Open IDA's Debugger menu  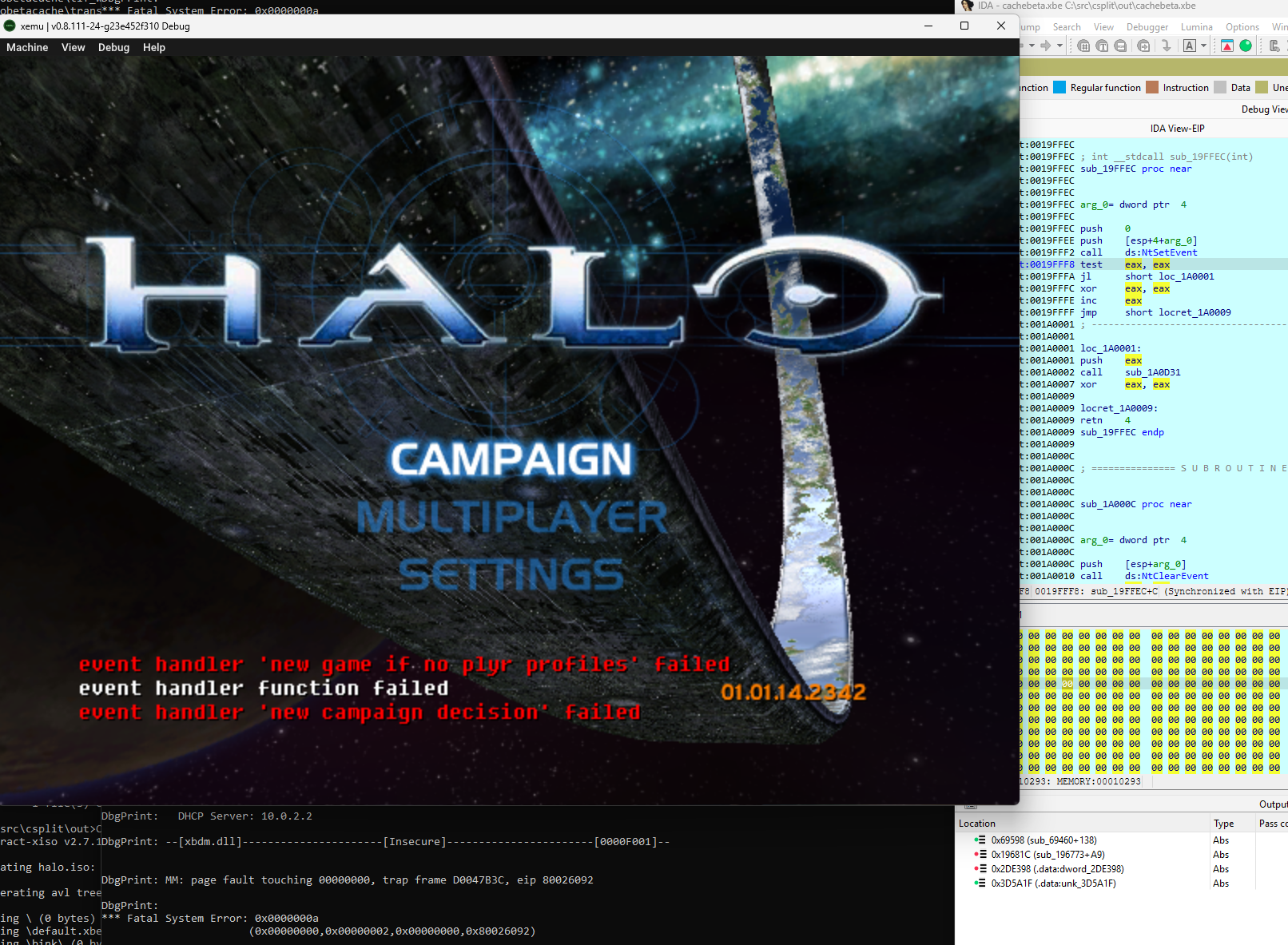point(1147,27)
